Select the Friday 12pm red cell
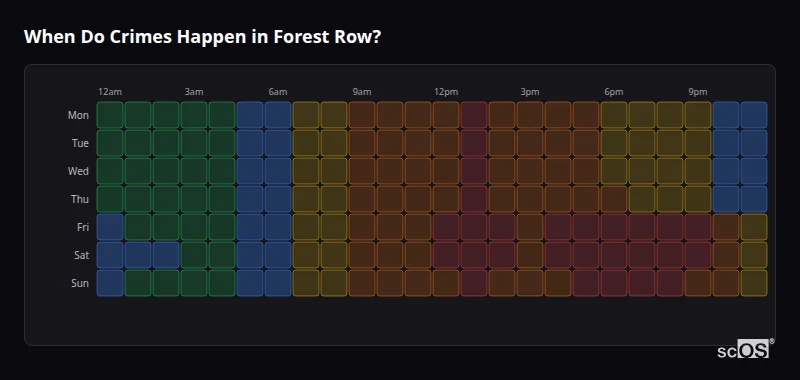 [x=446, y=227]
